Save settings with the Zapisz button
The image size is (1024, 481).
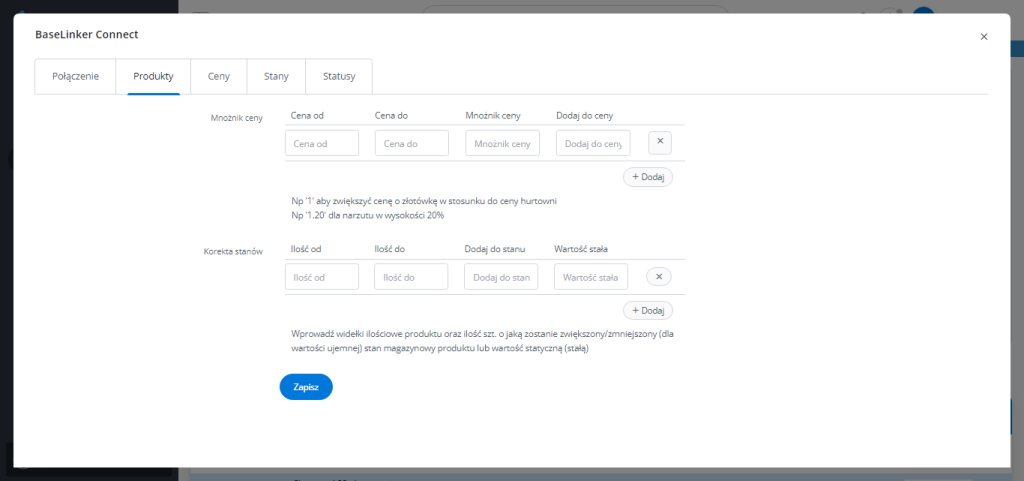click(306, 387)
